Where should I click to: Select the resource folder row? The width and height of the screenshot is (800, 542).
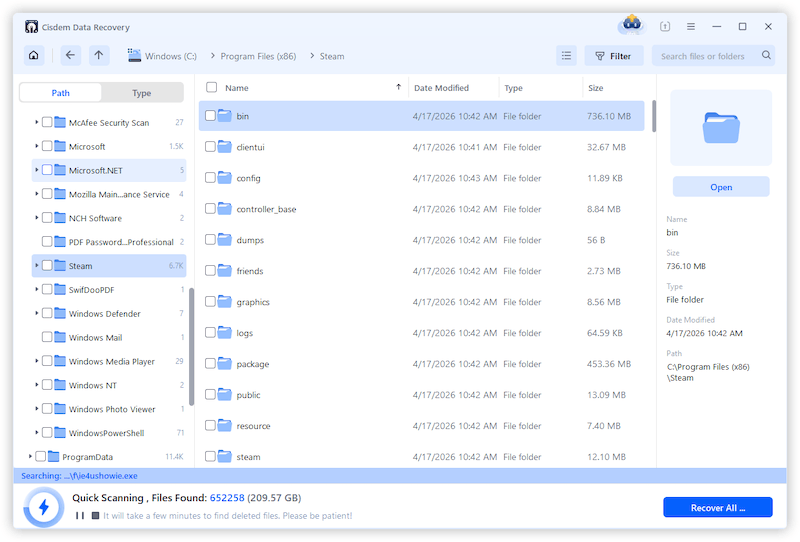[x=421, y=426]
